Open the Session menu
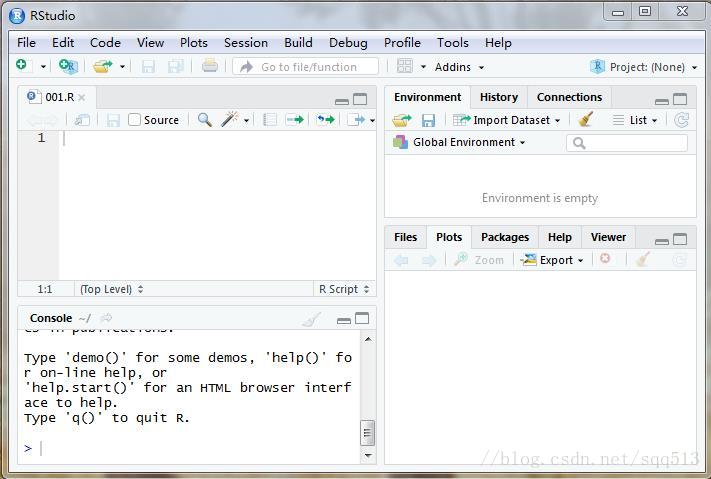 [246, 43]
